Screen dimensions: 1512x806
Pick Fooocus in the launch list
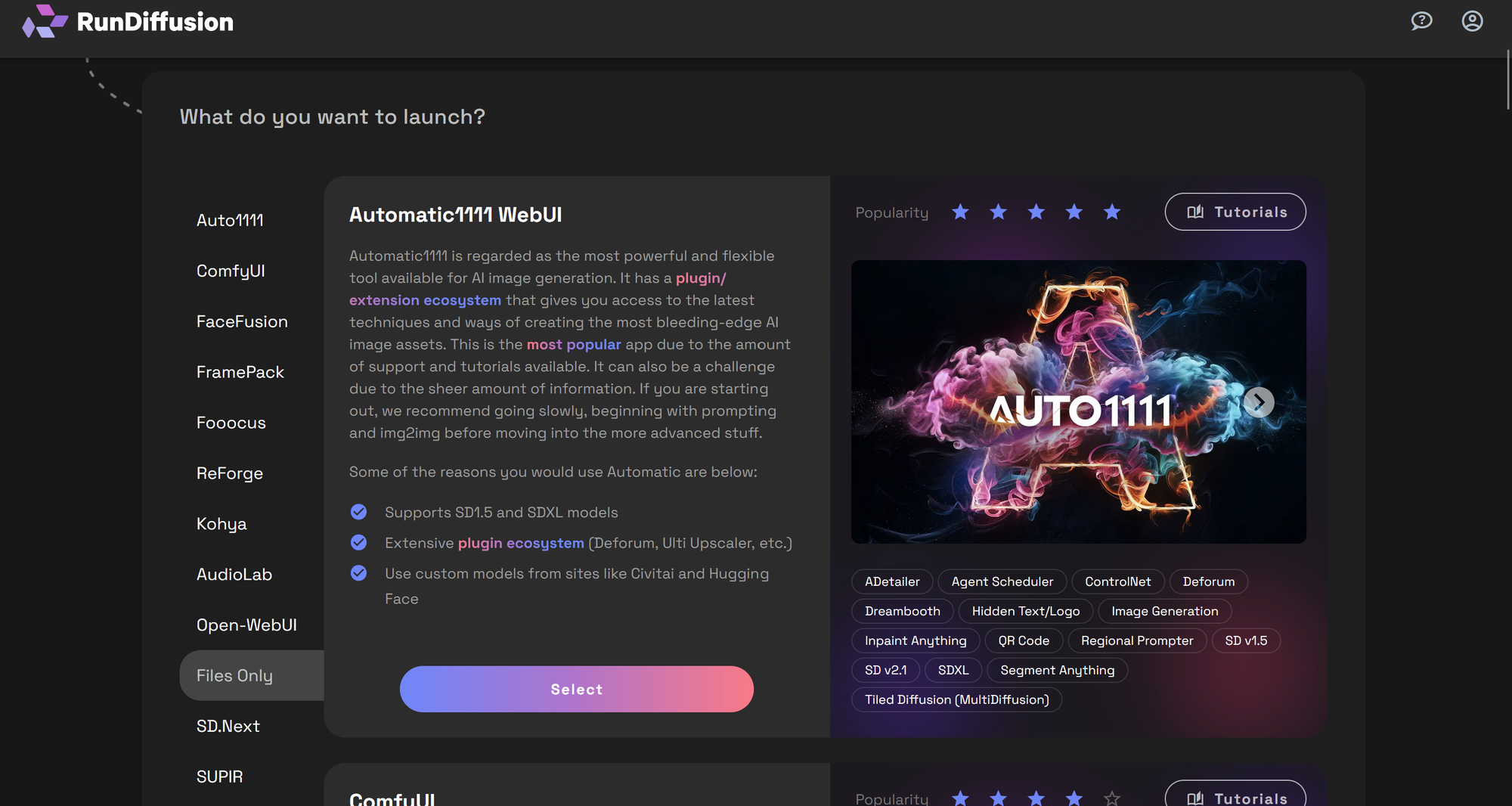tap(231, 423)
